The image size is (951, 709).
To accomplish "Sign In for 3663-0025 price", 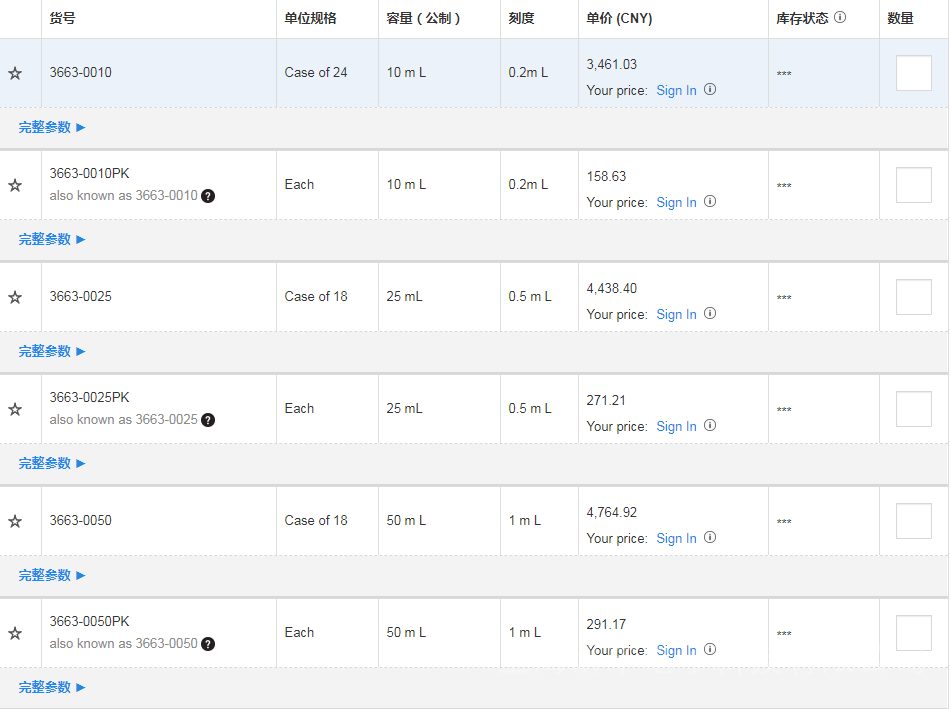I will coord(676,314).
